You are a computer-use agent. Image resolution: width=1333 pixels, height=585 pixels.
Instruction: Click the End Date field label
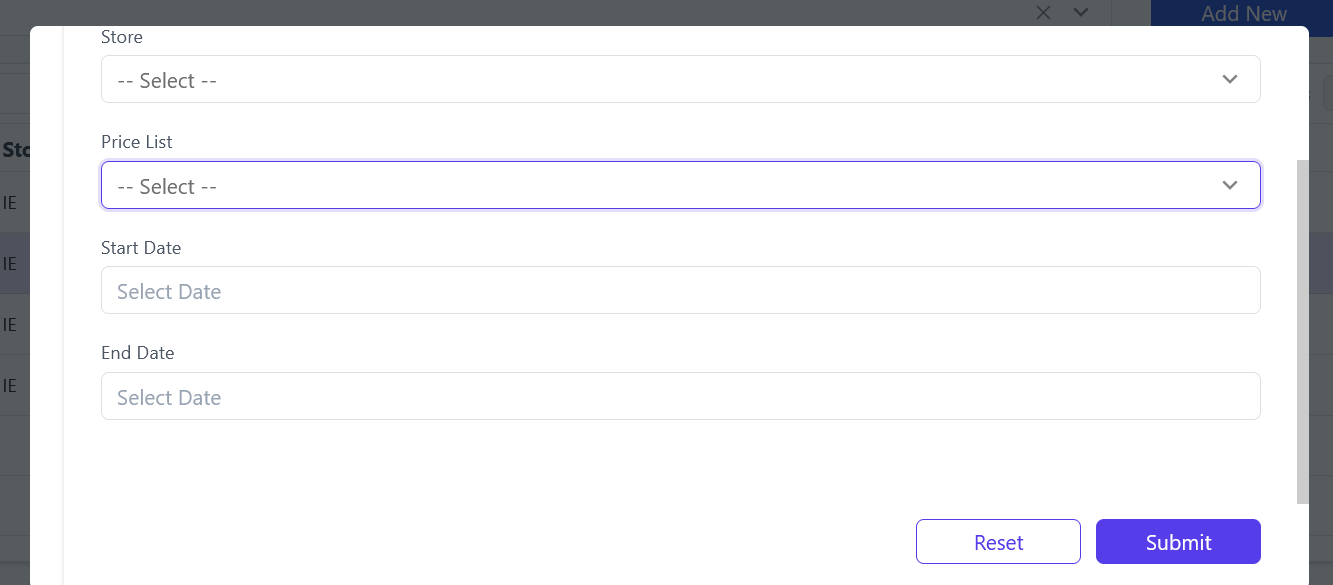[138, 353]
